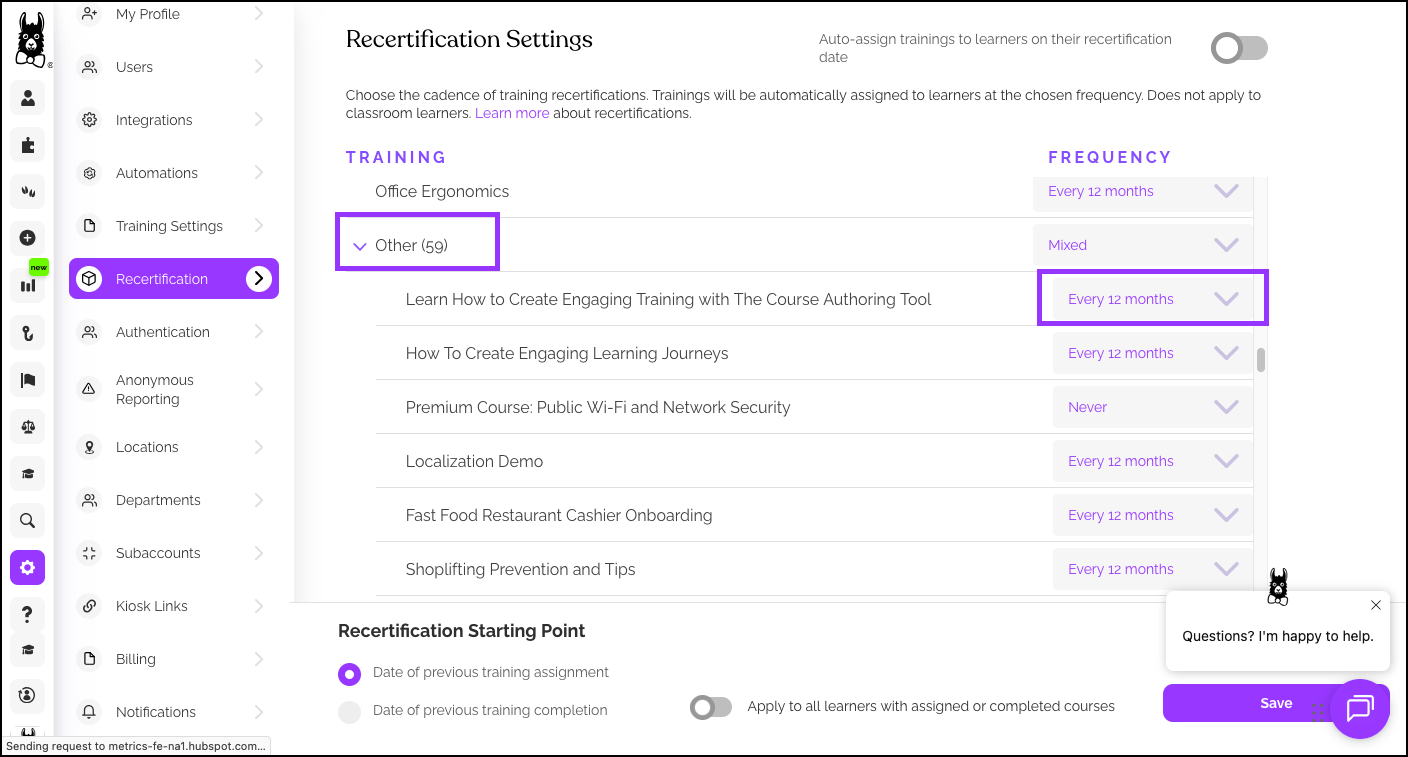
Task: Collapse the Other (59) training group
Action: (x=360, y=246)
